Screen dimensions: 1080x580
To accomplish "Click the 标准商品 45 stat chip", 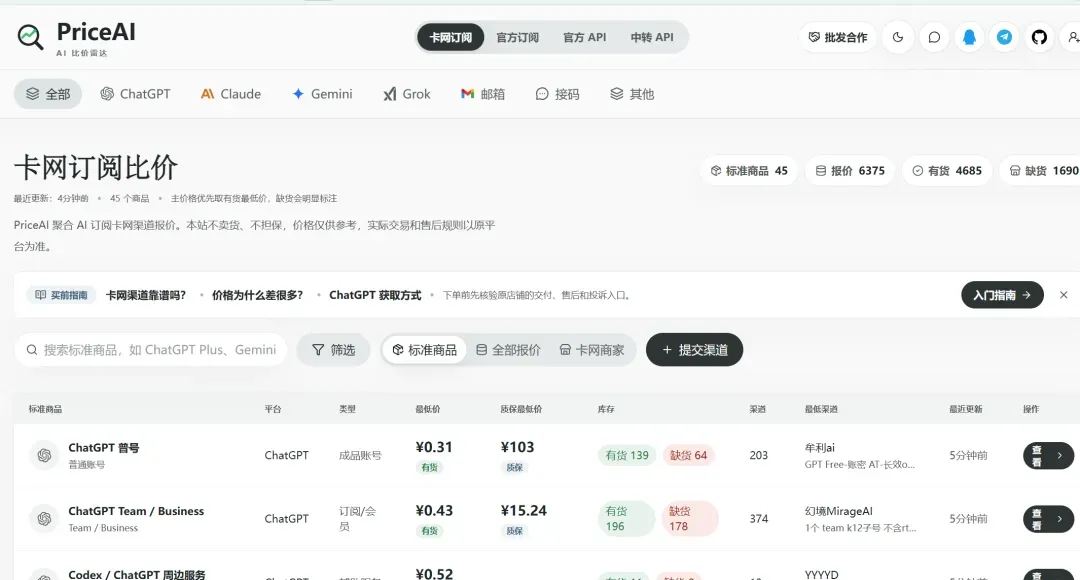I will (x=749, y=171).
